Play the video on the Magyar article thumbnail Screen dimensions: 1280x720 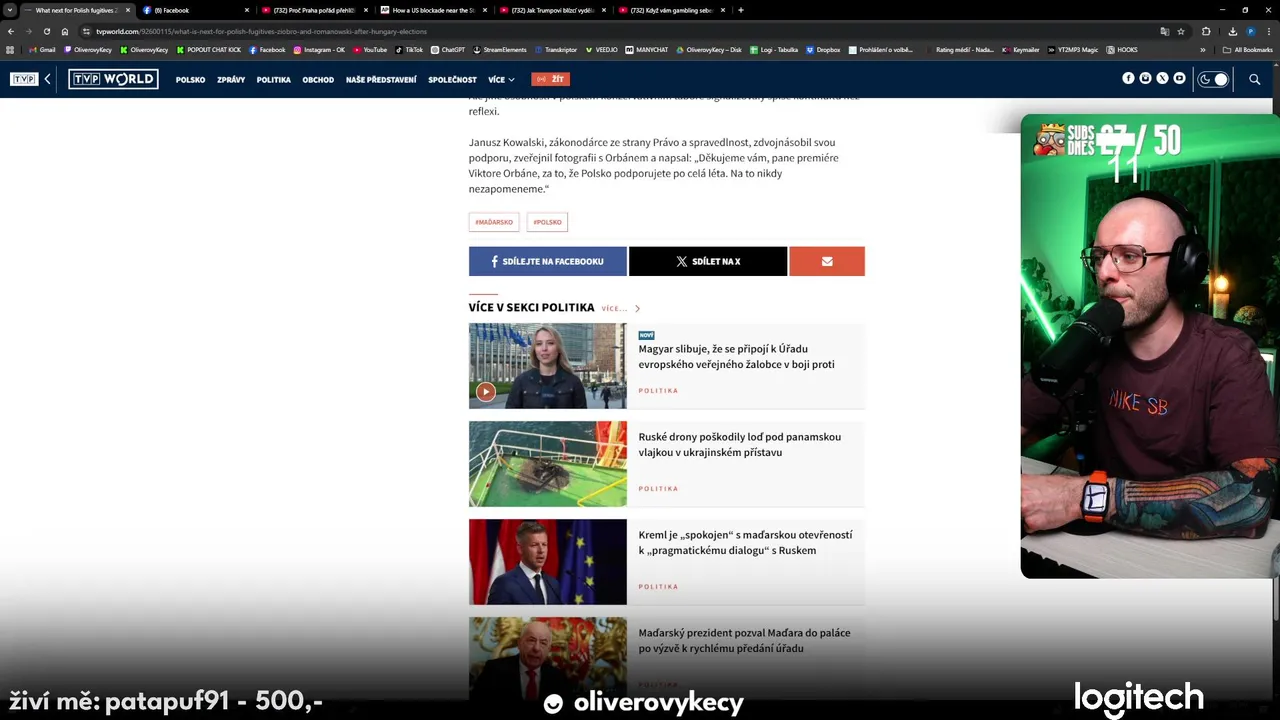485,392
